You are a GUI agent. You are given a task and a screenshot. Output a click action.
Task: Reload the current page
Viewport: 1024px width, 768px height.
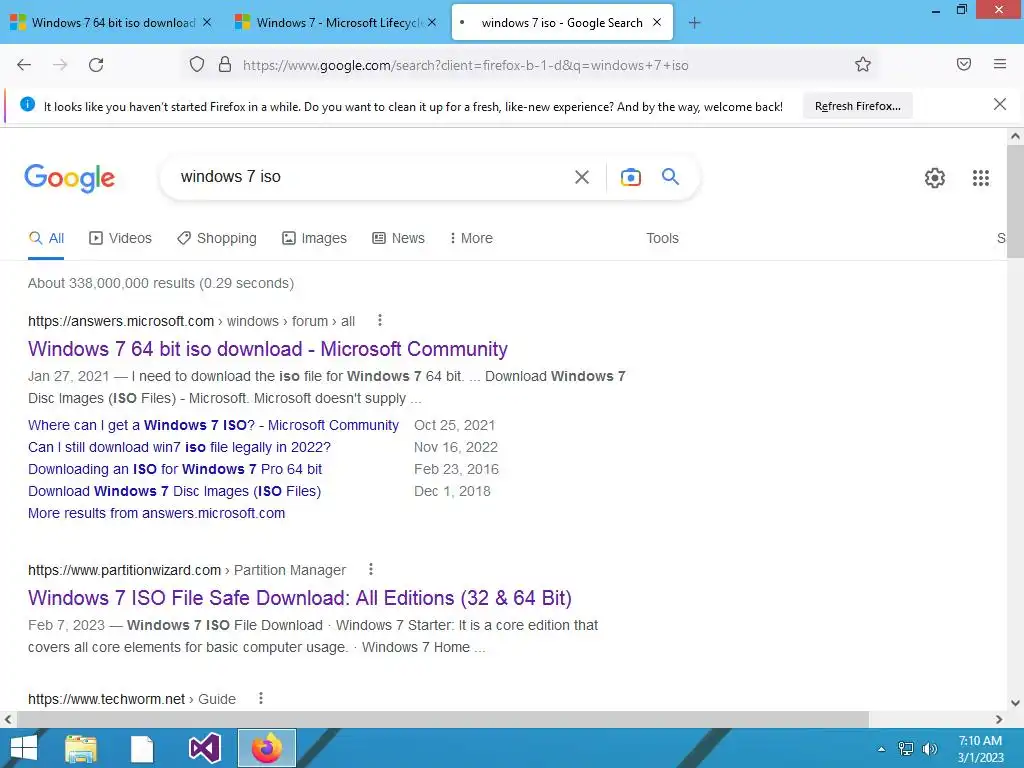click(96, 65)
